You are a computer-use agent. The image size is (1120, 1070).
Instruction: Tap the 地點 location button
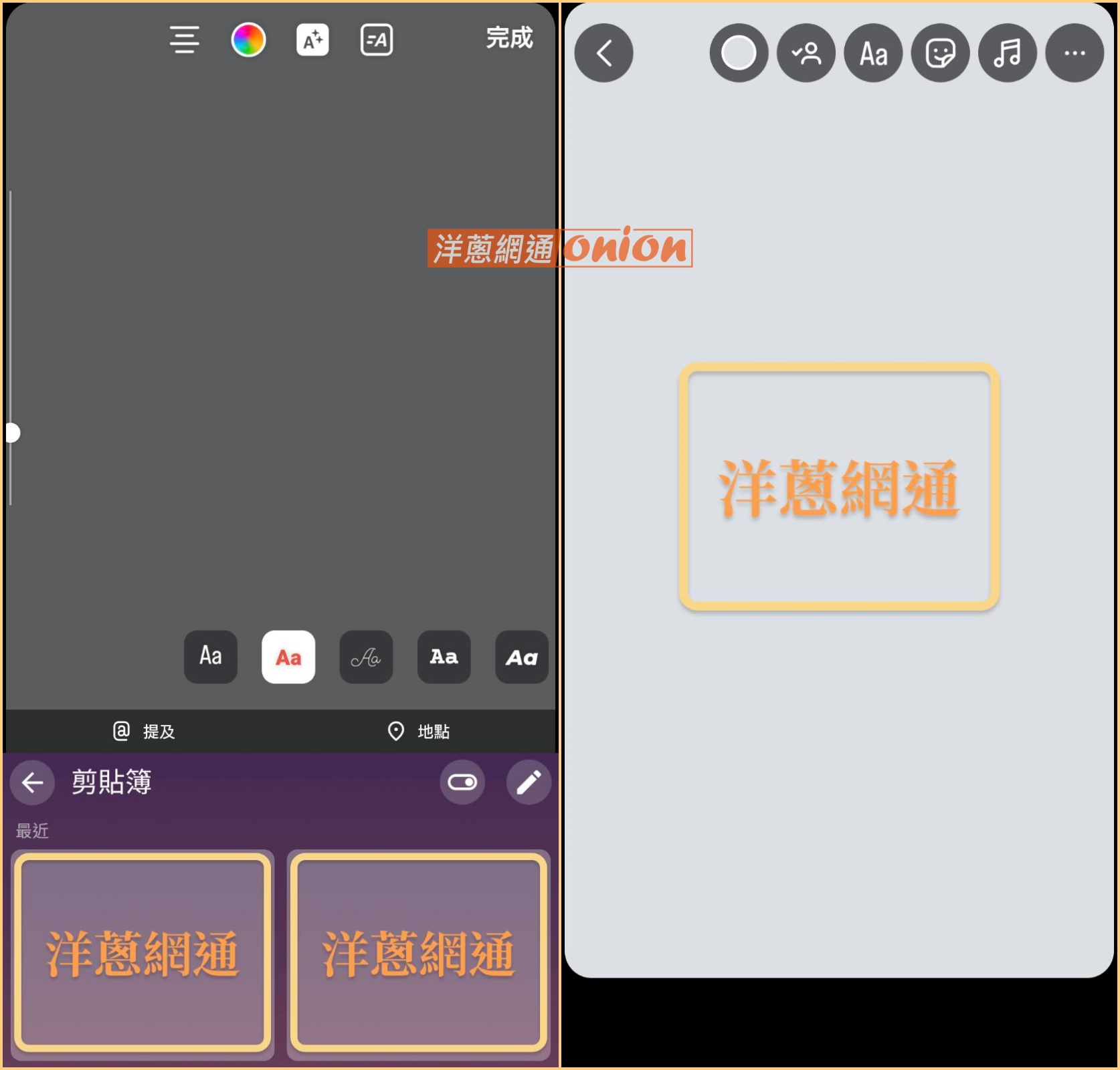(419, 731)
